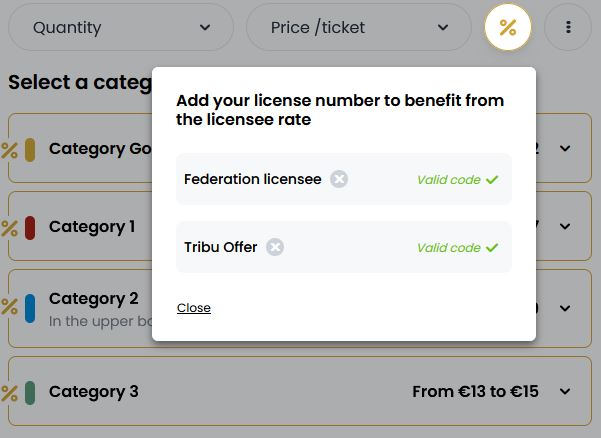The height and width of the screenshot is (438, 601).
Task: Remove the Federation licensee code
Action: point(339,179)
